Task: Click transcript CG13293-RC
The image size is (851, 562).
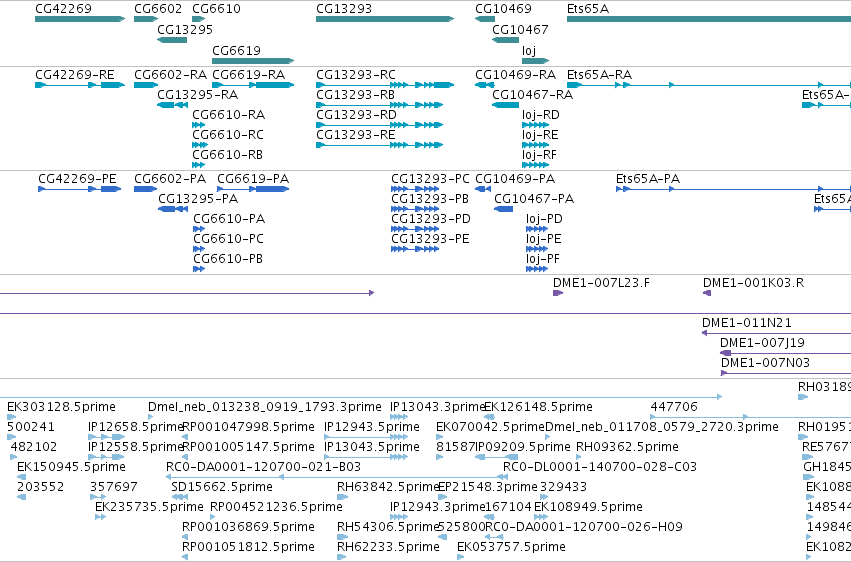Action: (385, 85)
